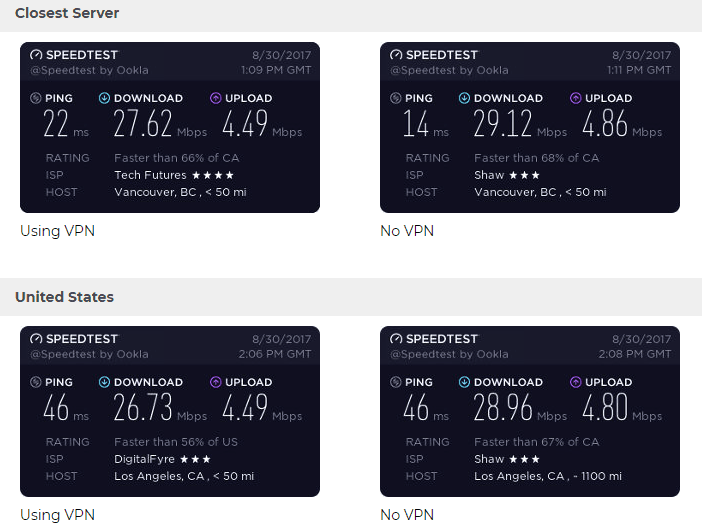Click the DigitalFyre three-star rating
This screenshot has width=702, height=527.
(x=197, y=459)
